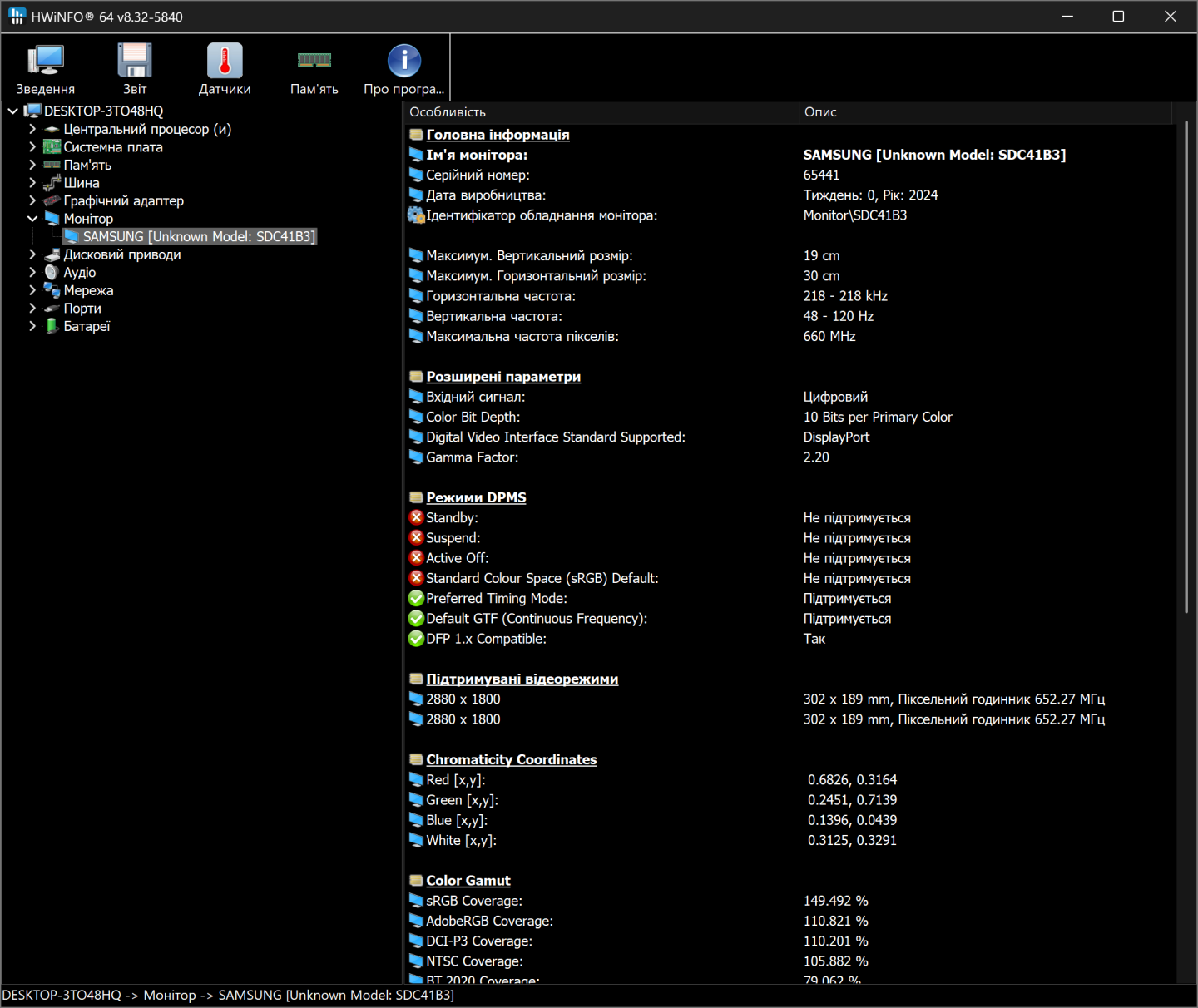The width and height of the screenshot is (1198, 1008).
Task: Click the bus icon beside Шина
Action: [x=52, y=183]
